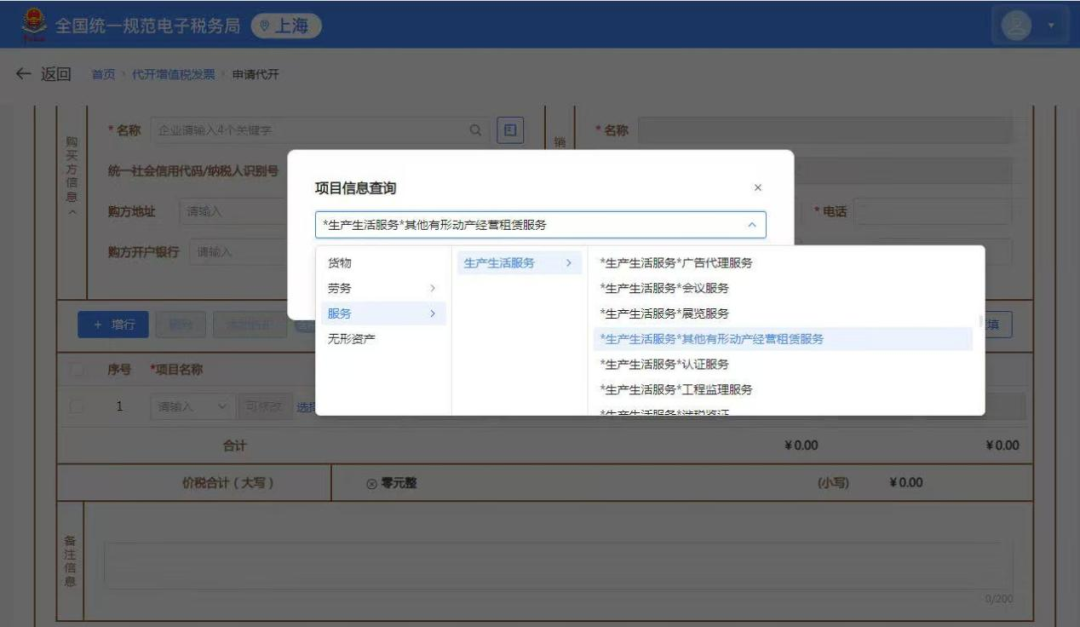This screenshot has width=1080, height=627.
Task: Select *生产生活服务*其他有形动产经营租赁服务 option
Action: click(x=782, y=339)
